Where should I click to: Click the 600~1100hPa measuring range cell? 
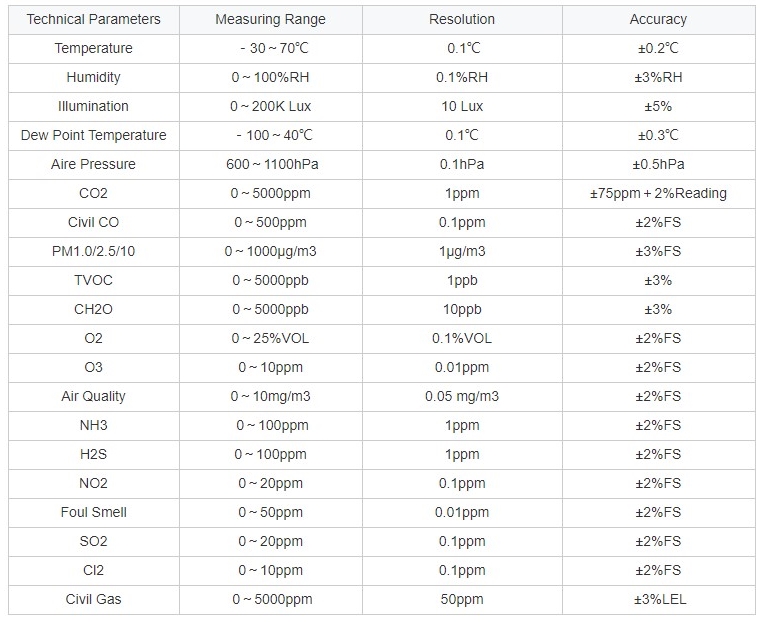270,164
